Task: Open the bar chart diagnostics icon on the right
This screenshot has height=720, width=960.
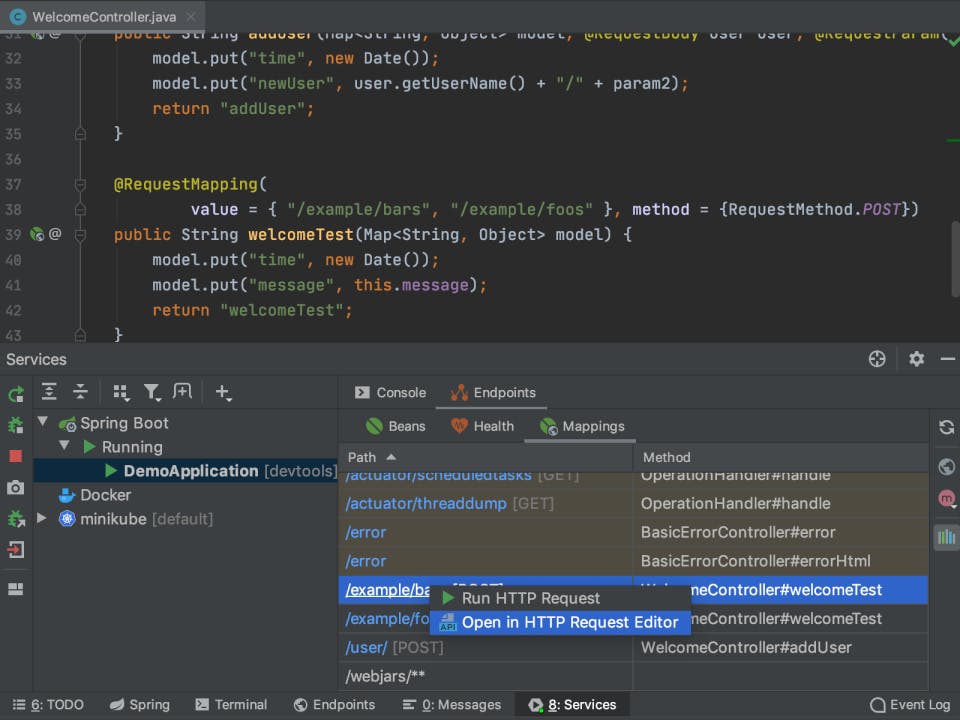Action: tap(946, 537)
